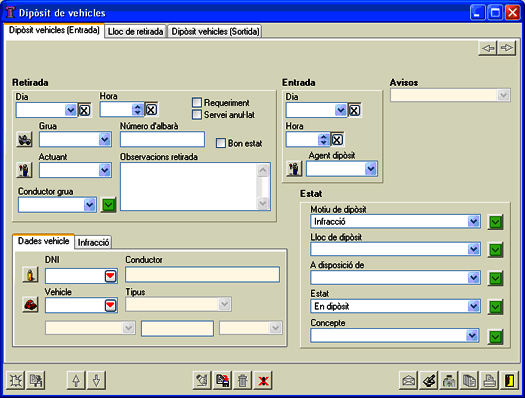This screenshot has width=525, height=398.
Task: Click the Número d'albarà input field
Action: pyautogui.click(x=162, y=139)
